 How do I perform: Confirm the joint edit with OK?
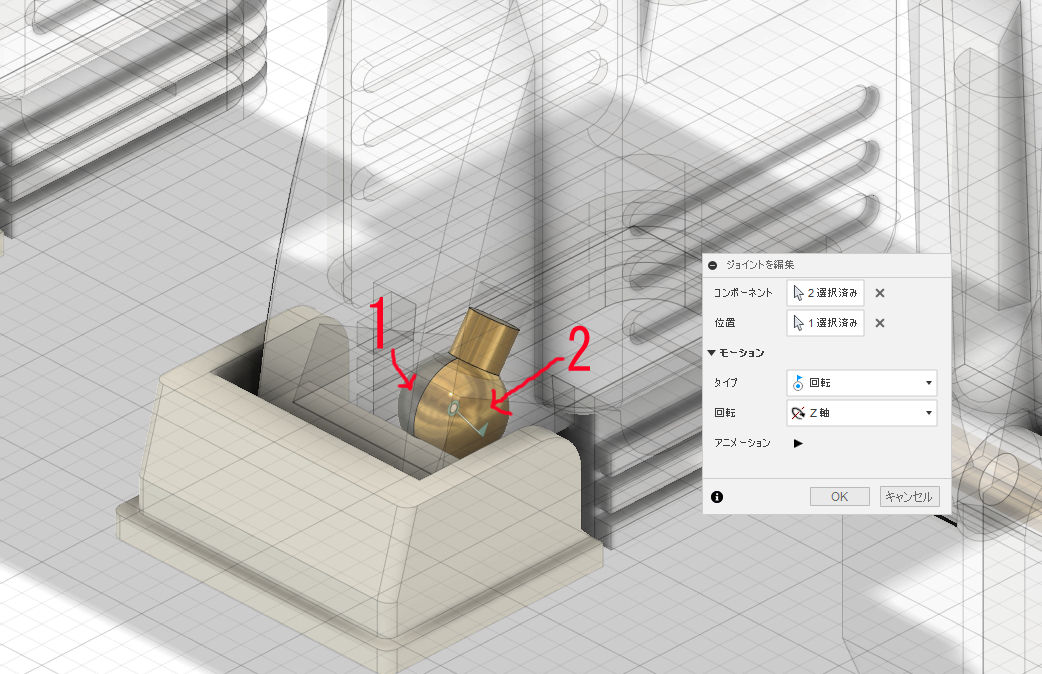(x=839, y=497)
